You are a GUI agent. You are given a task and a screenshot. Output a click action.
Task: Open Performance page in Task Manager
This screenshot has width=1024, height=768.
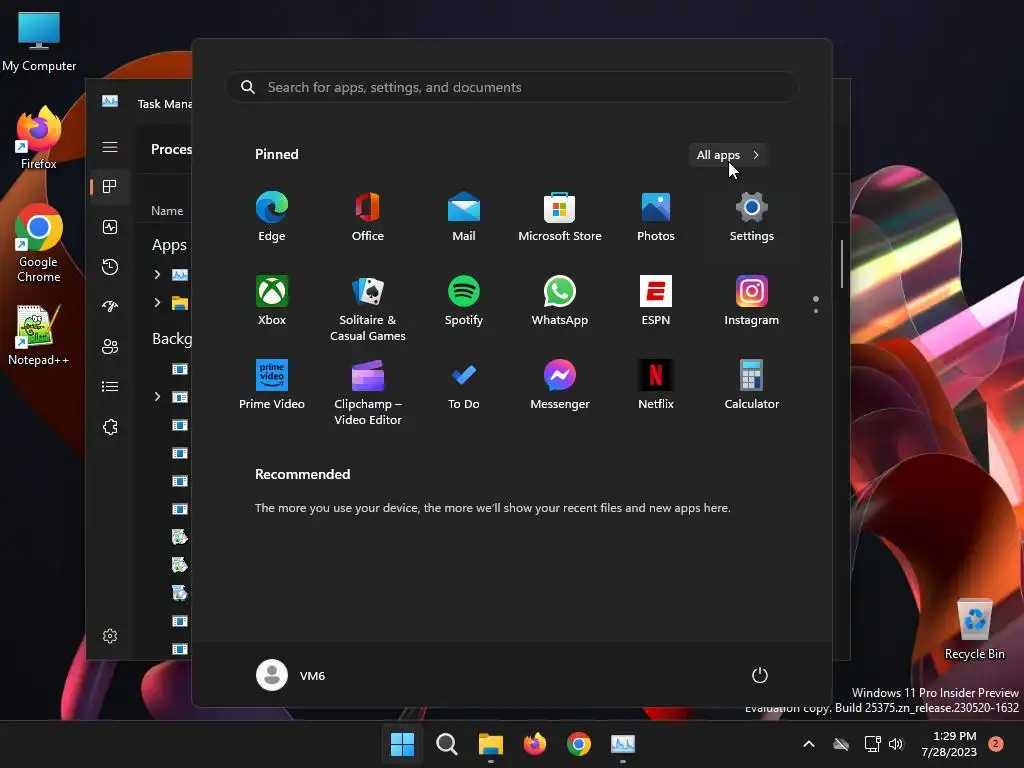point(110,227)
